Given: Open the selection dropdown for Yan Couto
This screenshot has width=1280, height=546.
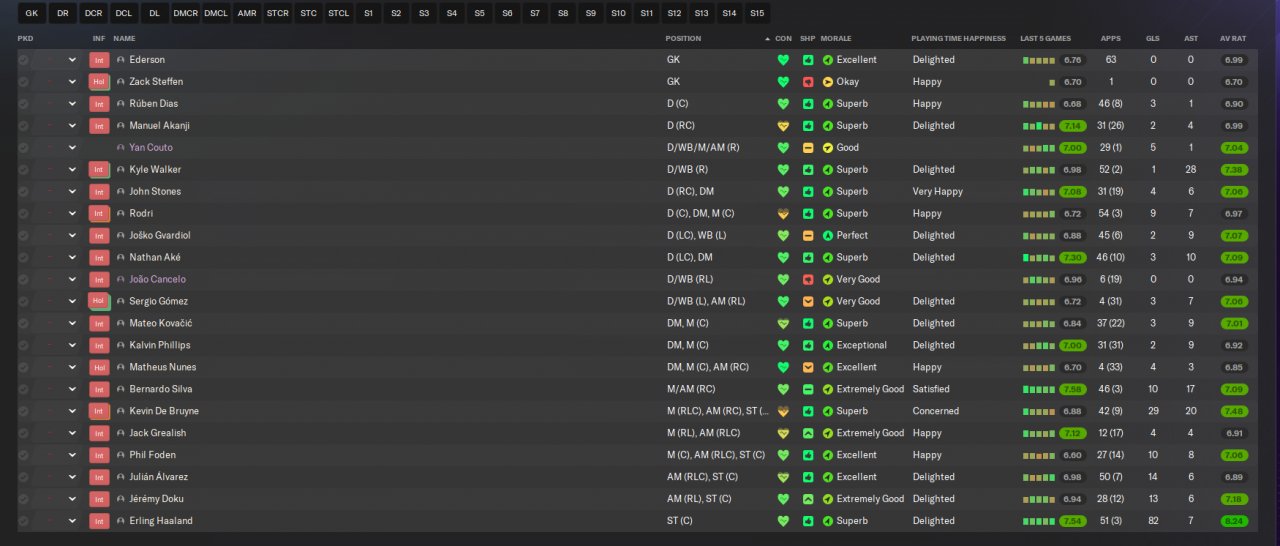Looking at the screenshot, I should coord(72,148).
